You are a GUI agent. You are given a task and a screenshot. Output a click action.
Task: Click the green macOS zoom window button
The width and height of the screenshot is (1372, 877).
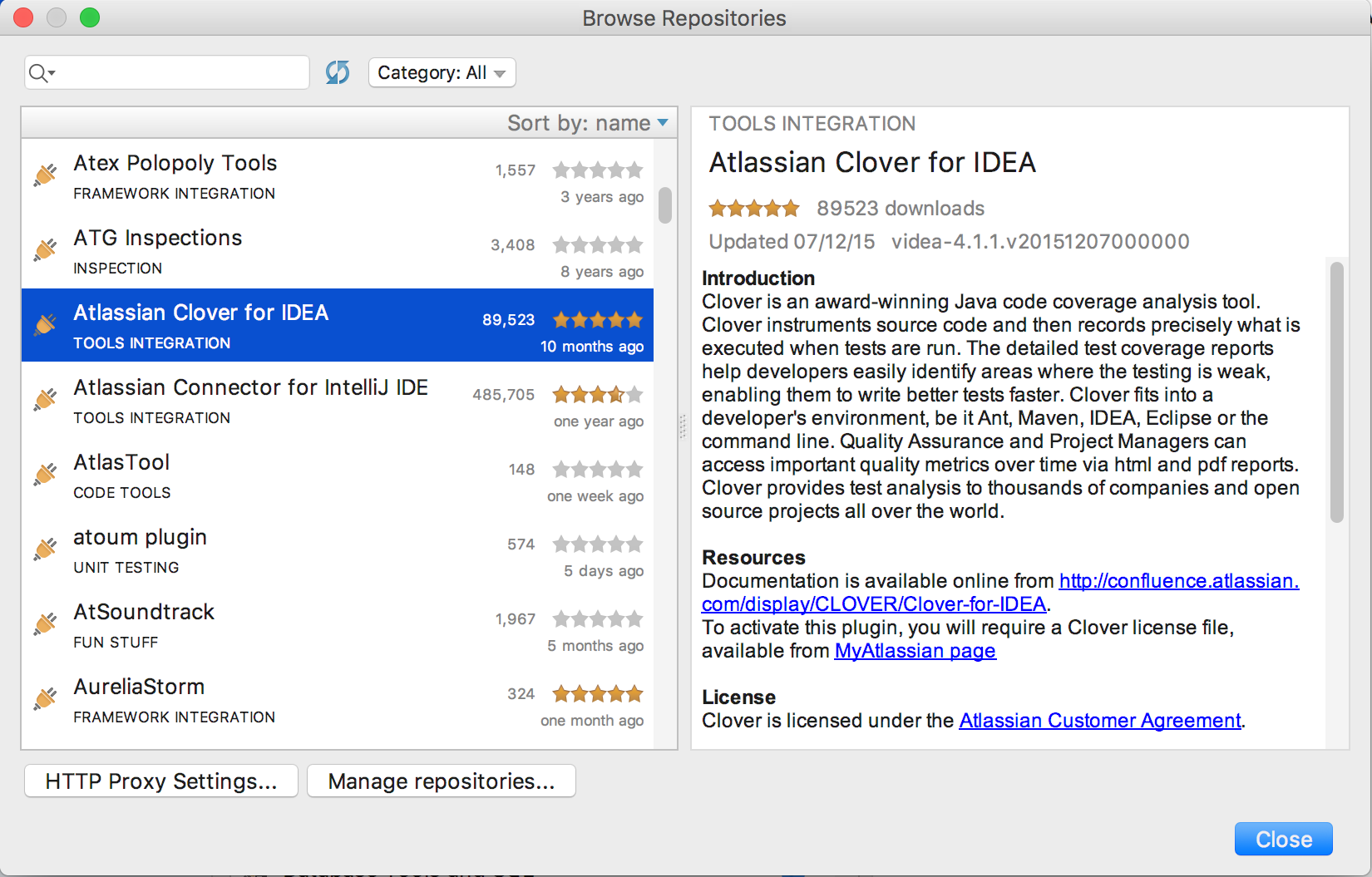[x=90, y=17]
